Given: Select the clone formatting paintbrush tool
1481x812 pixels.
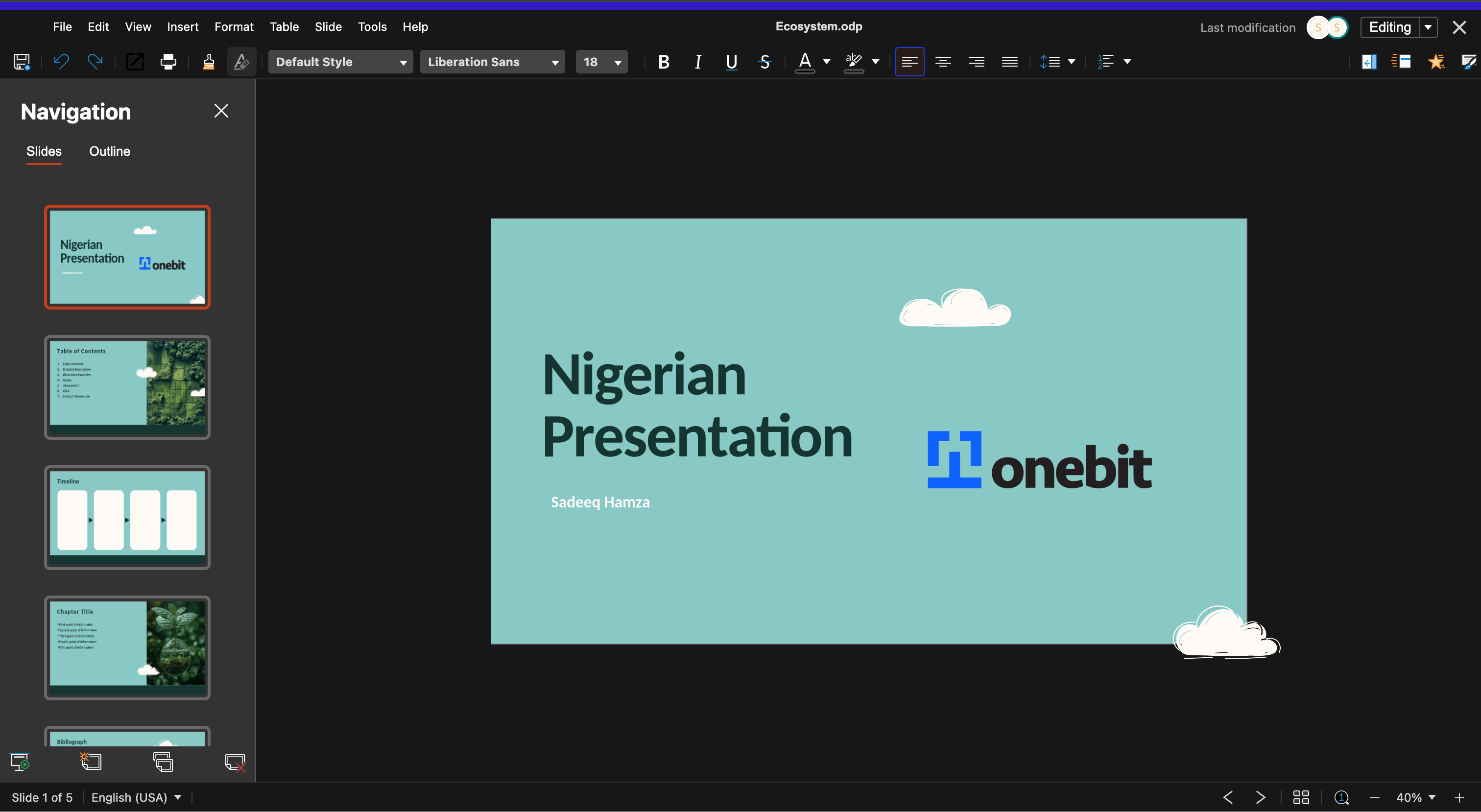Looking at the screenshot, I should coord(208,62).
